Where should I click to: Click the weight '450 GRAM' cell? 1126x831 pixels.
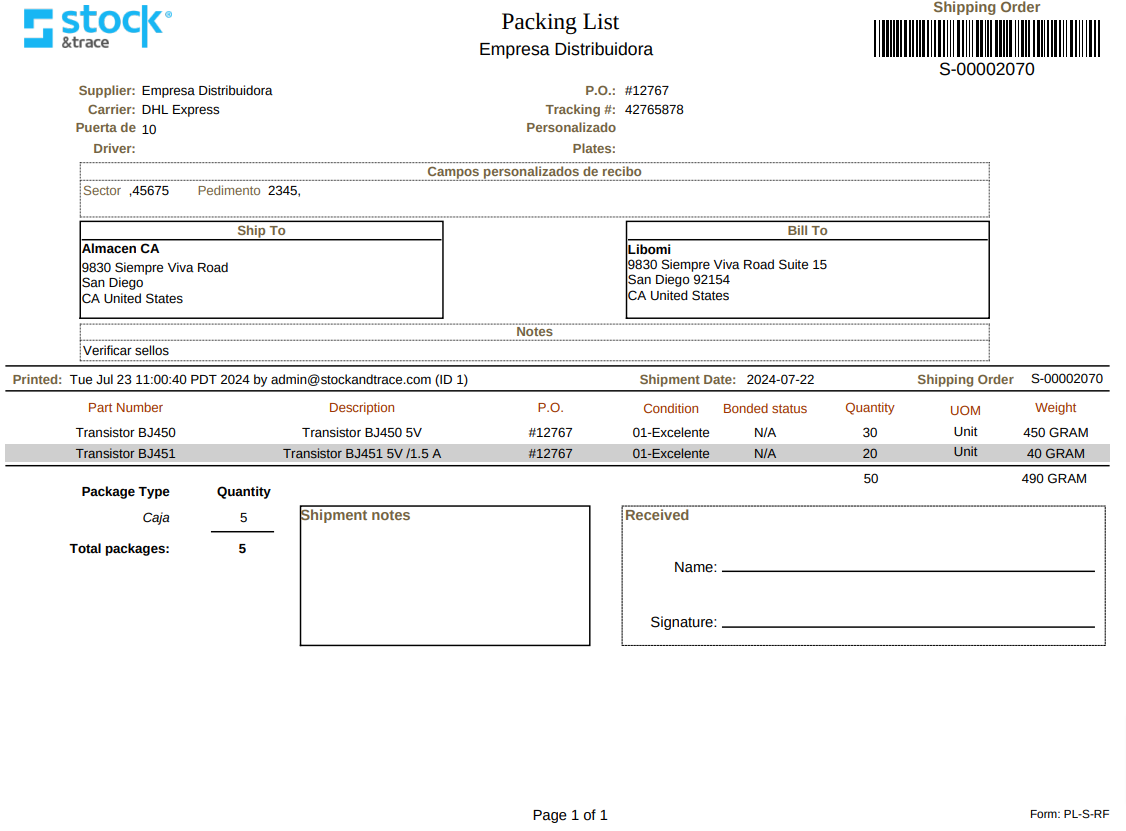[x=1056, y=433]
